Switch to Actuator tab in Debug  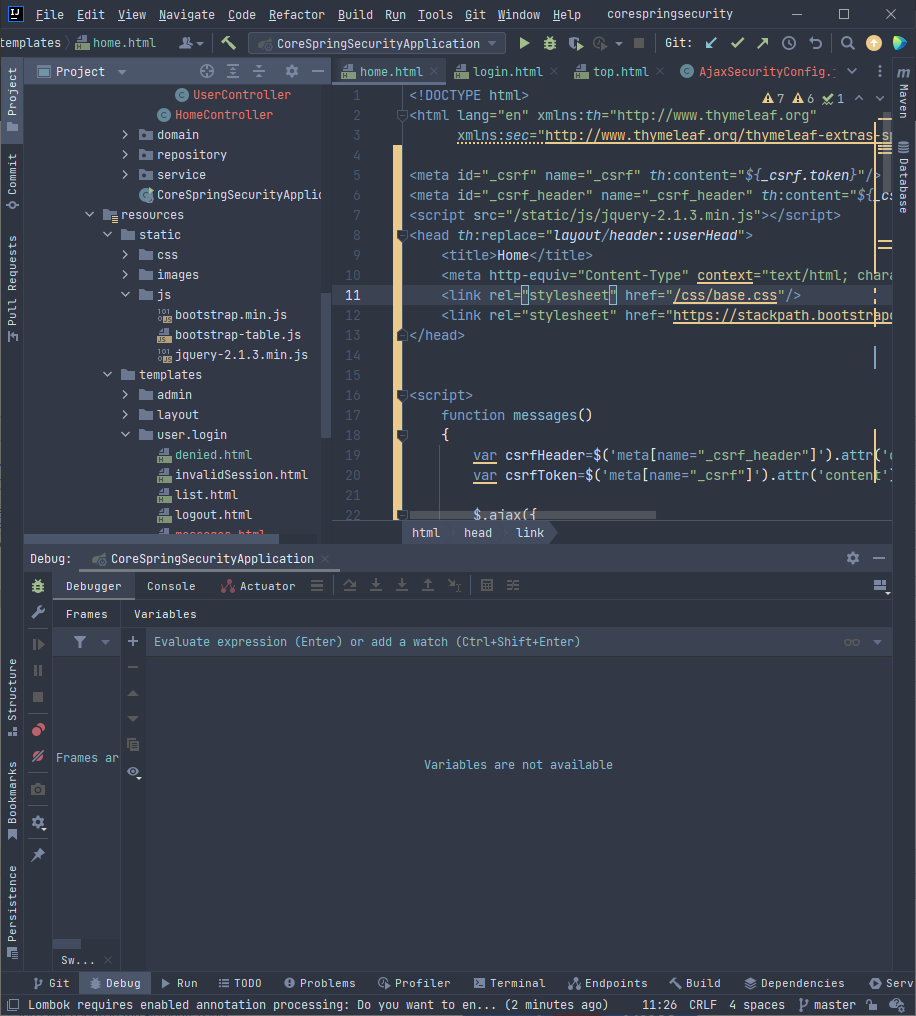point(258,586)
